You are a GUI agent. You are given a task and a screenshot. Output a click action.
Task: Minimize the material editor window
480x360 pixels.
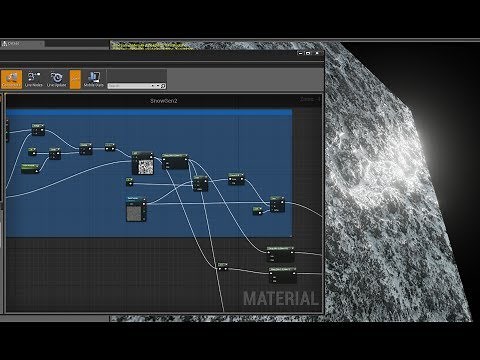300,53
